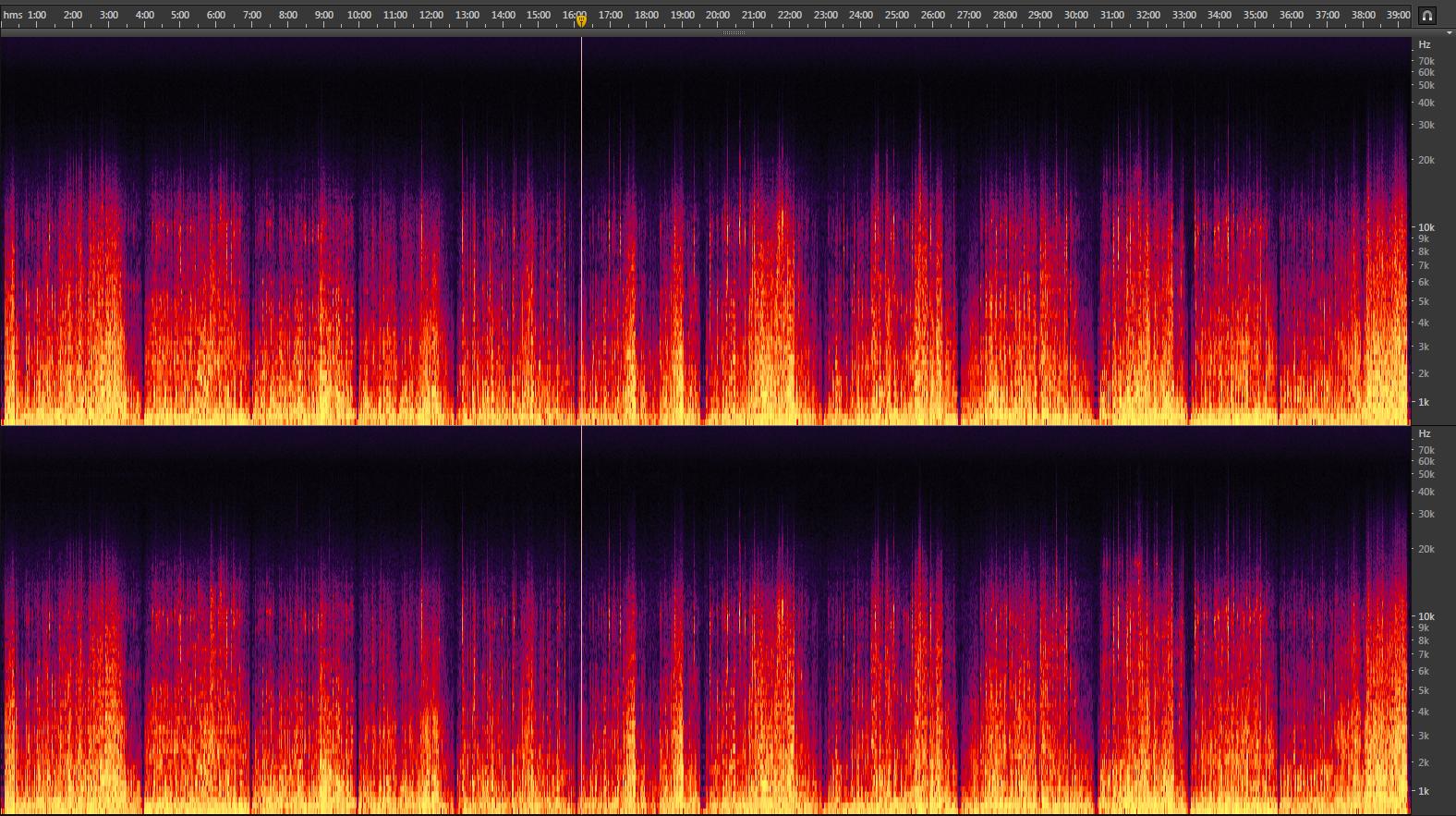Toggle the snapping magnet icon
Screen dimensions: 1456x816
1427,15
